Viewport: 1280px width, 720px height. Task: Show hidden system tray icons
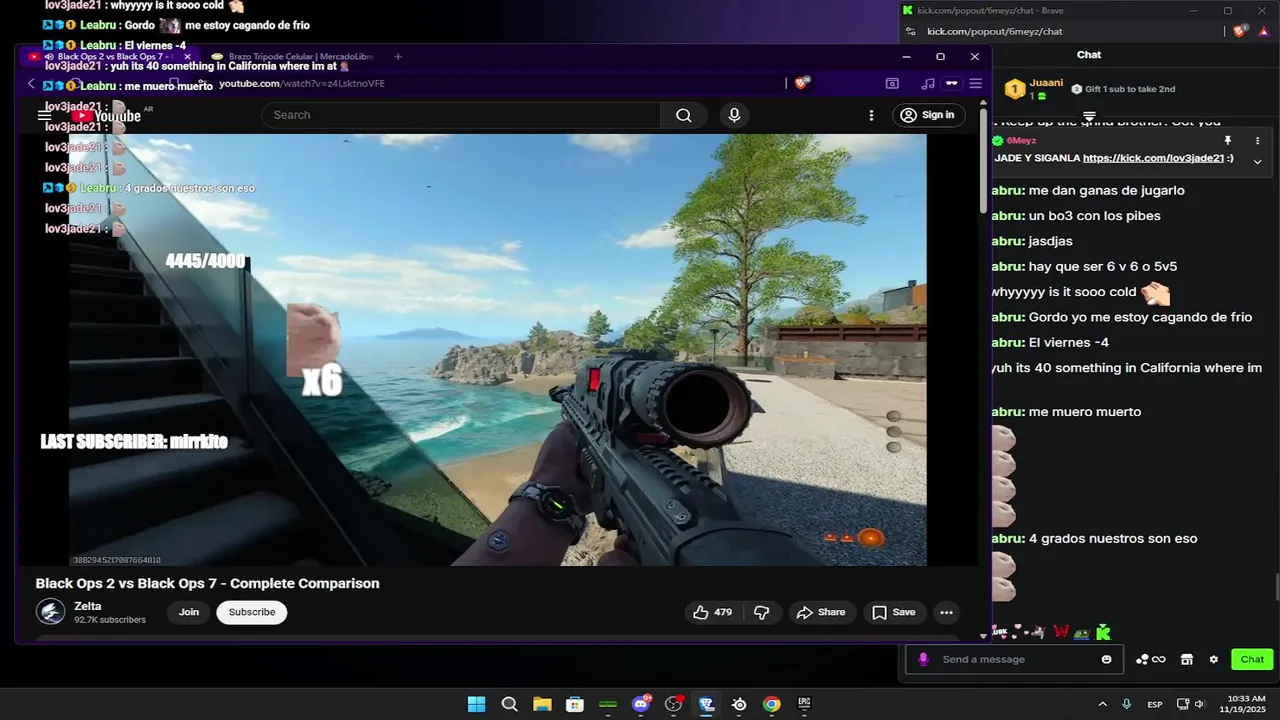(x=1103, y=704)
